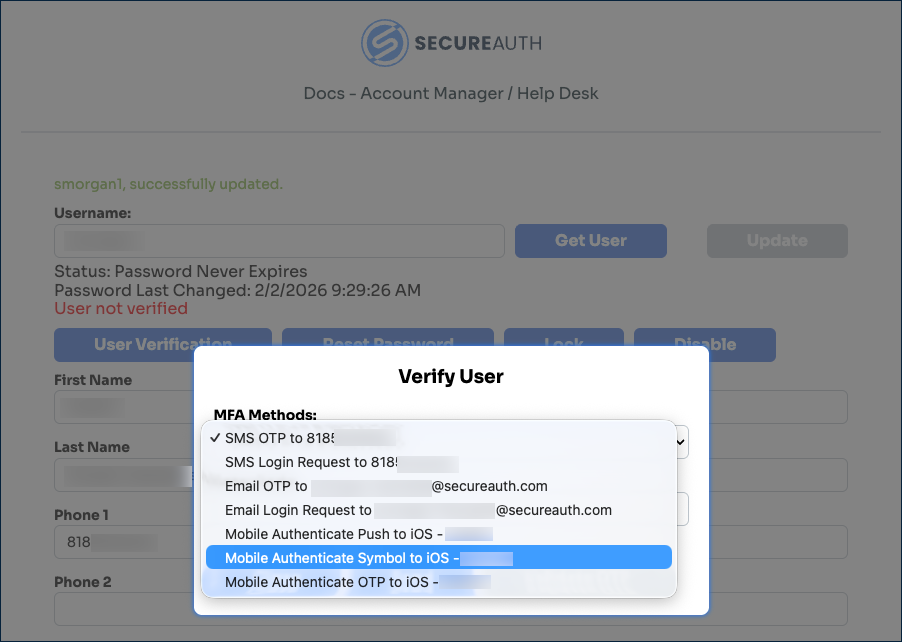
Task: Click the 'User not verified' status text
Action: pos(121,308)
